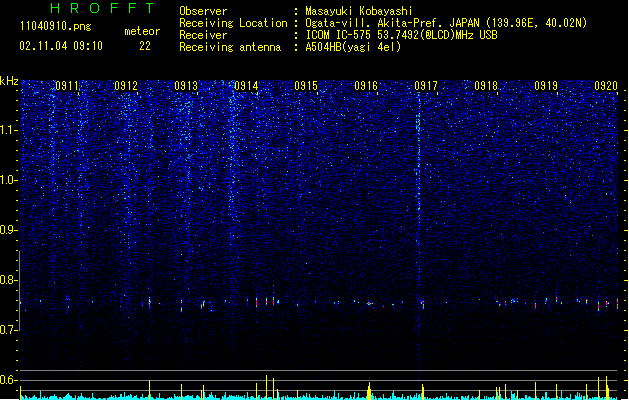Click the 0.7 kHz axis label
Viewport: 629px width, 400px height.
(x=9, y=330)
